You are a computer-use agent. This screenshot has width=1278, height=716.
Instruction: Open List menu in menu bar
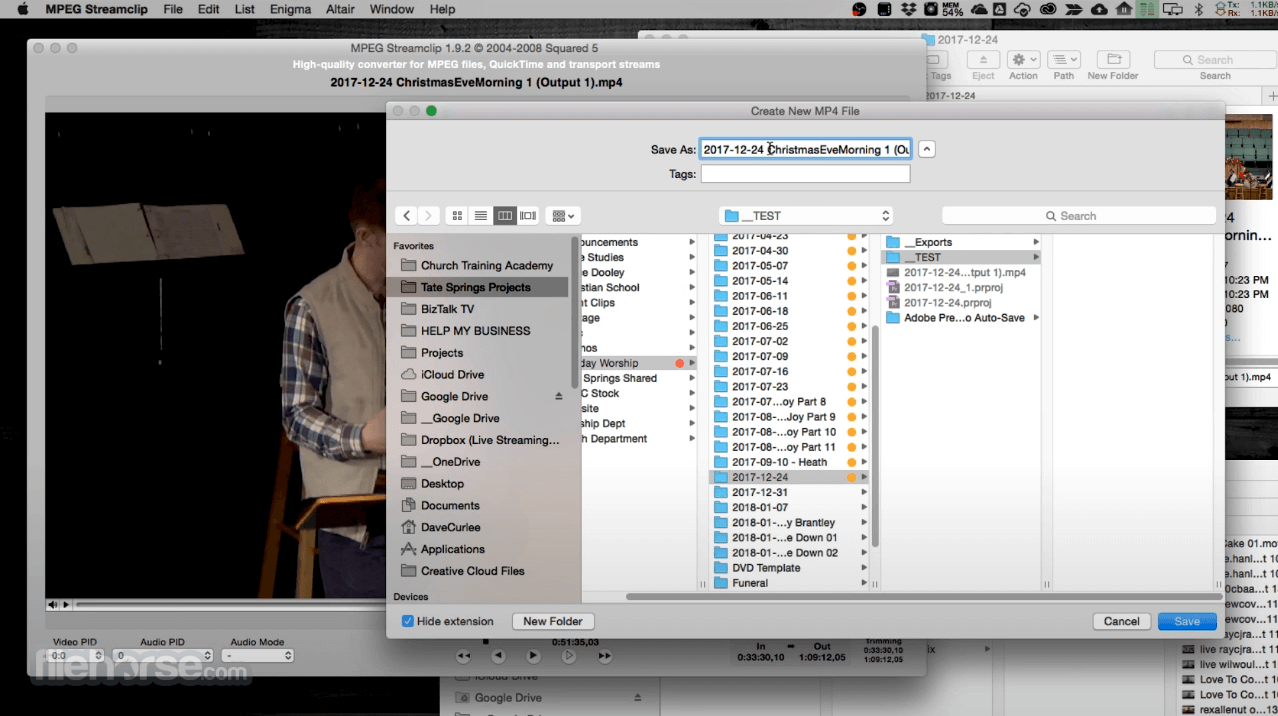pyautogui.click(x=245, y=9)
